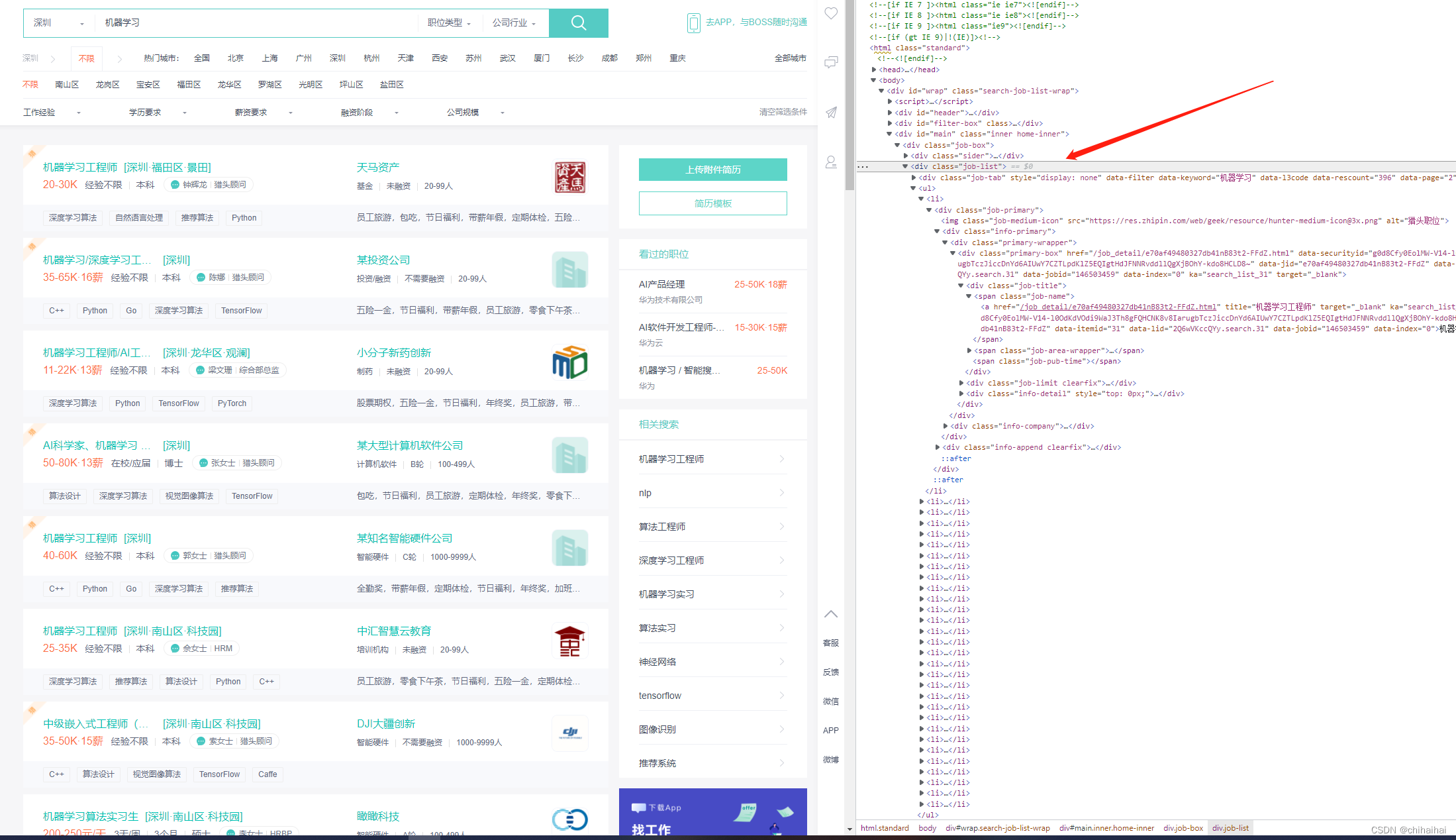Open the 公司行业 dropdown
Screen dimensions: 1456x840
point(514,23)
